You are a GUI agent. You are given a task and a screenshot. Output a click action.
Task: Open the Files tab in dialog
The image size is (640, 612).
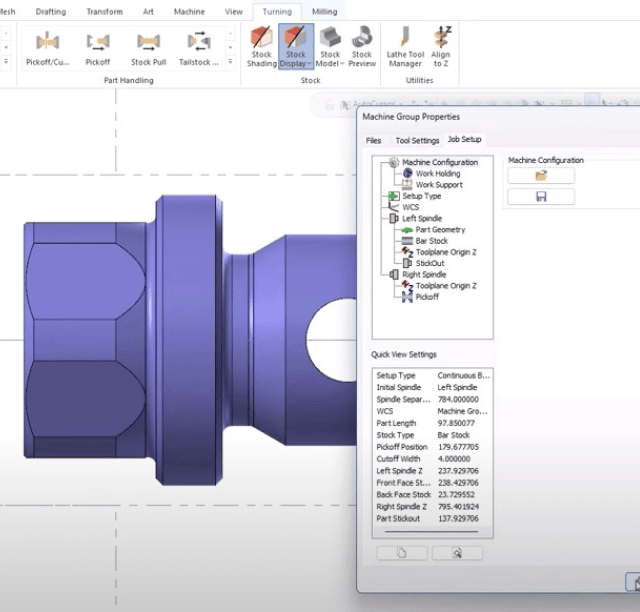[373, 140]
